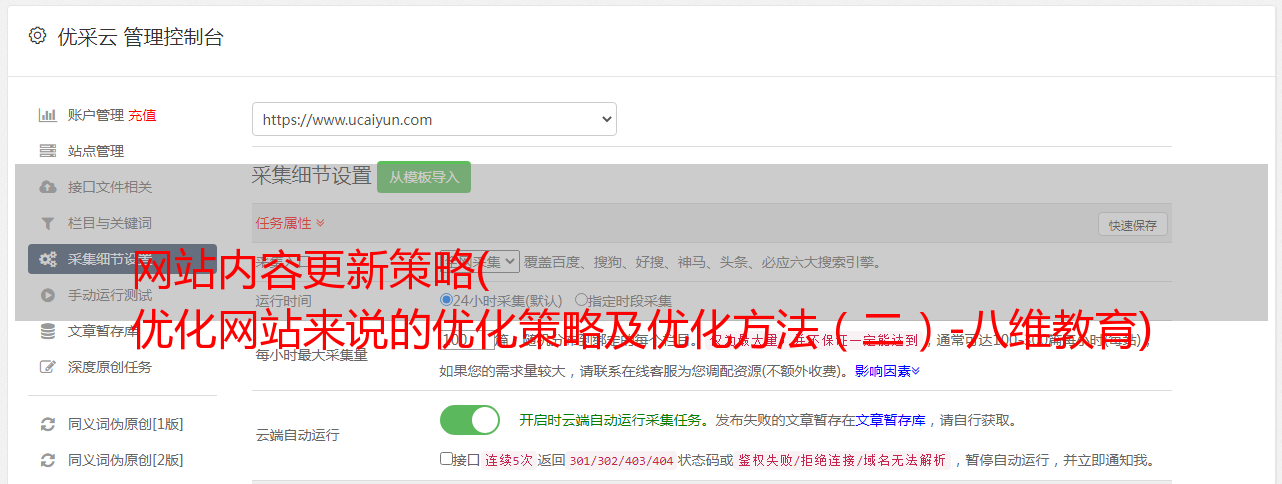The image size is (1282, 484).
Task: Click the gears icon for 采集细节设置
Action: [x=47, y=259]
